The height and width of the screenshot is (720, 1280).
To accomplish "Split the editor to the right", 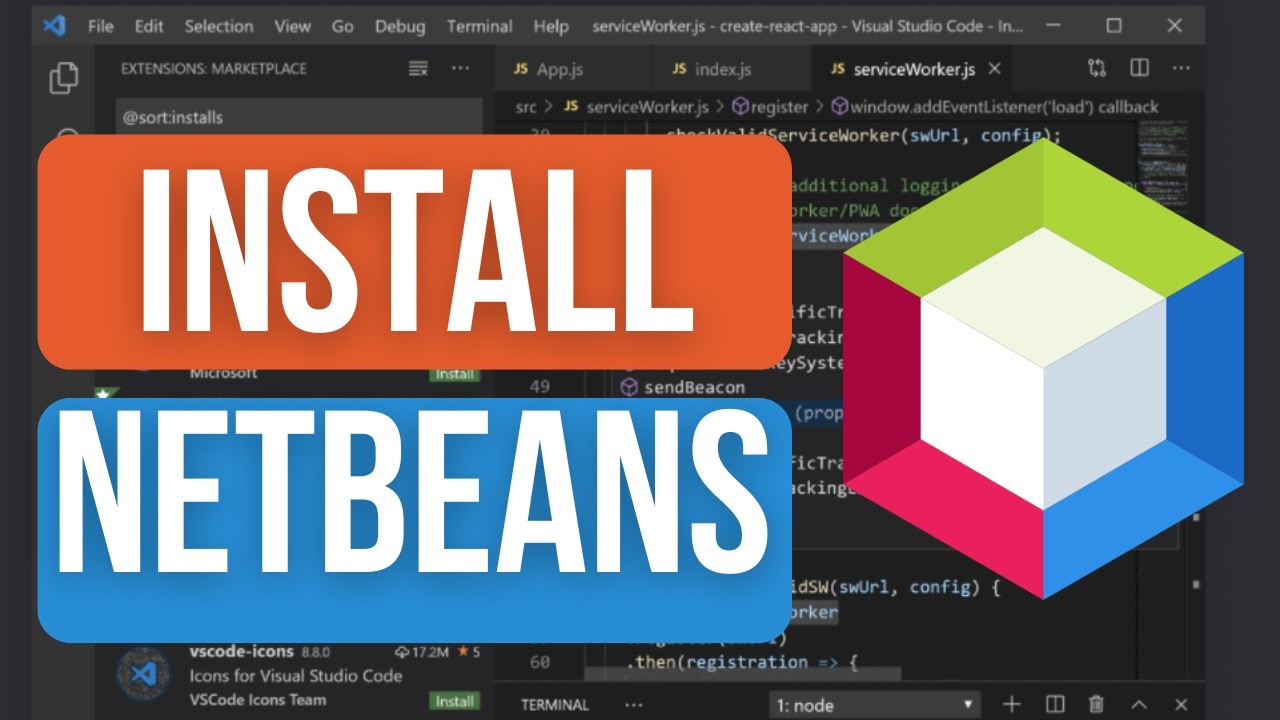I will (1139, 68).
